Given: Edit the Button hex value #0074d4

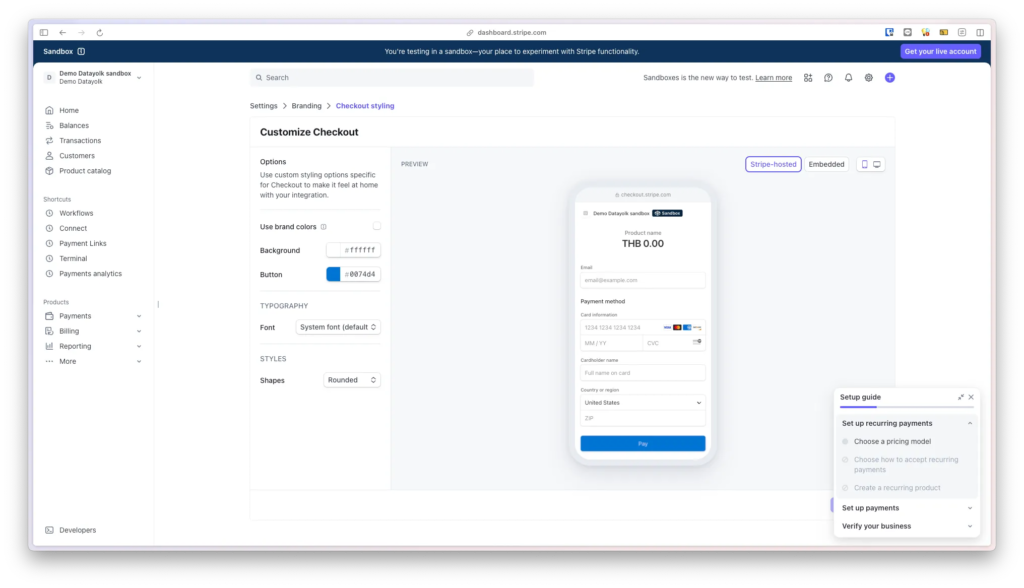Looking at the screenshot, I should coord(360,274).
